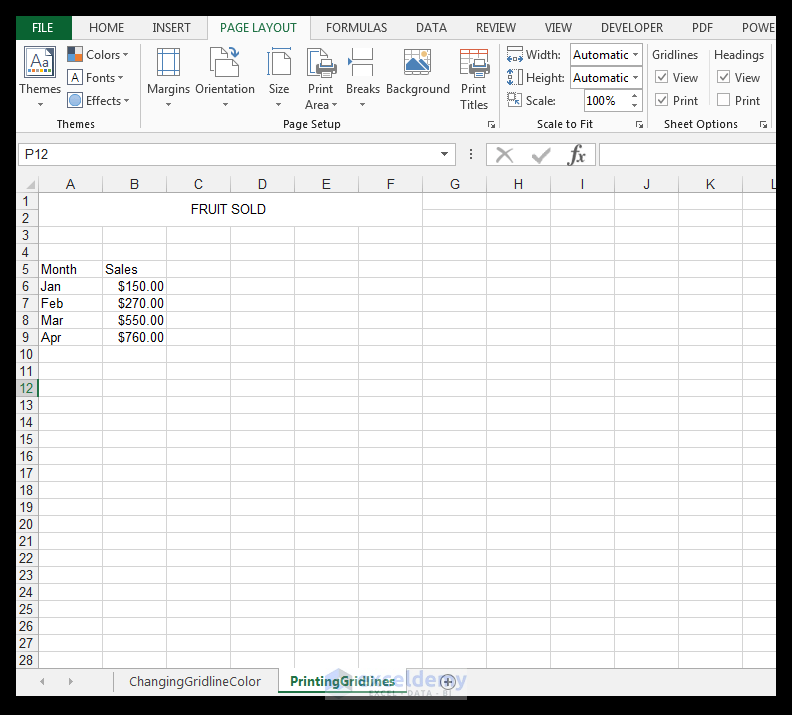Expand the Breaks dropdown arrow

tap(362, 105)
